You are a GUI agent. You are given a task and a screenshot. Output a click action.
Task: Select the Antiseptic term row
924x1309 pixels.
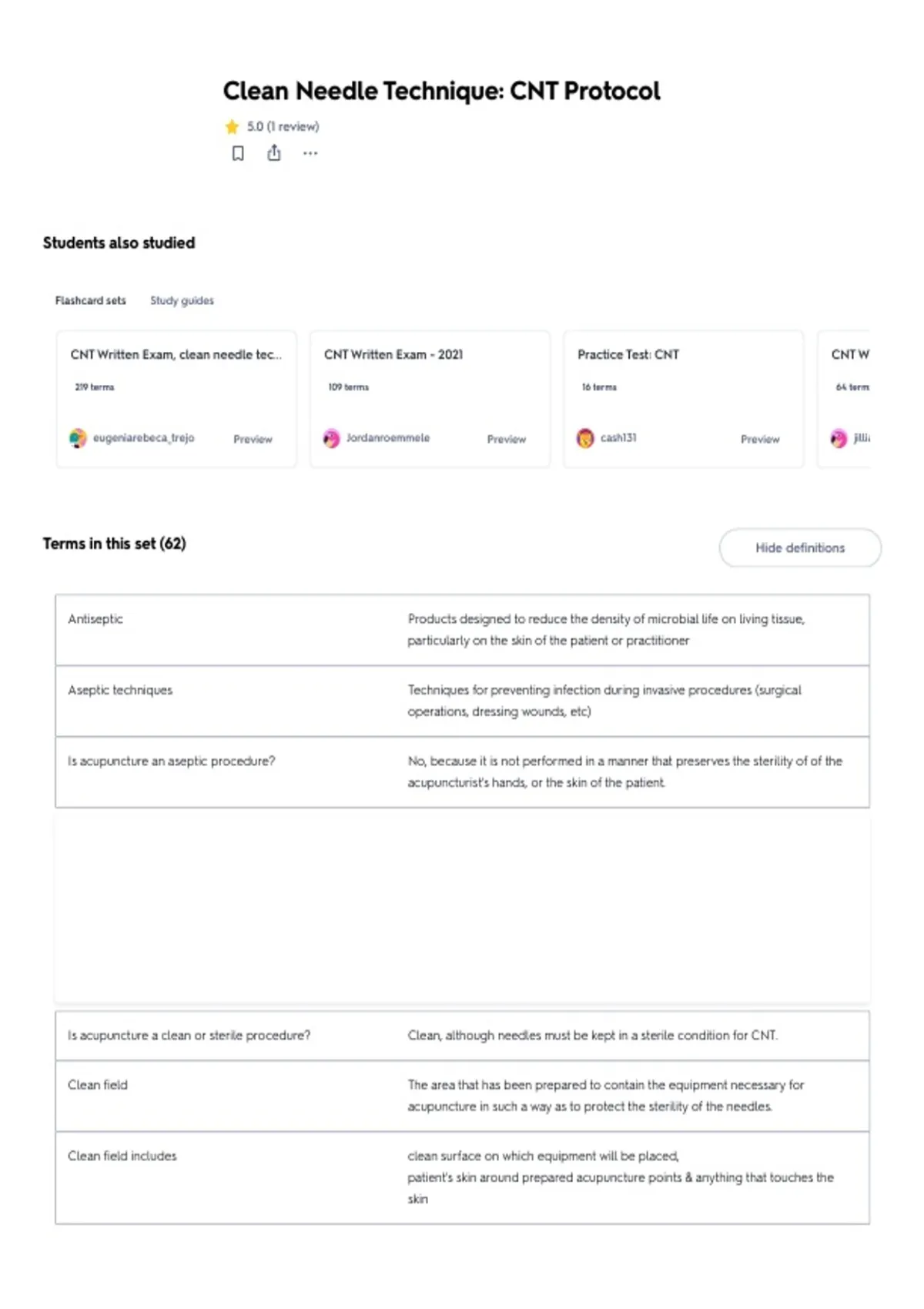[x=462, y=630]
